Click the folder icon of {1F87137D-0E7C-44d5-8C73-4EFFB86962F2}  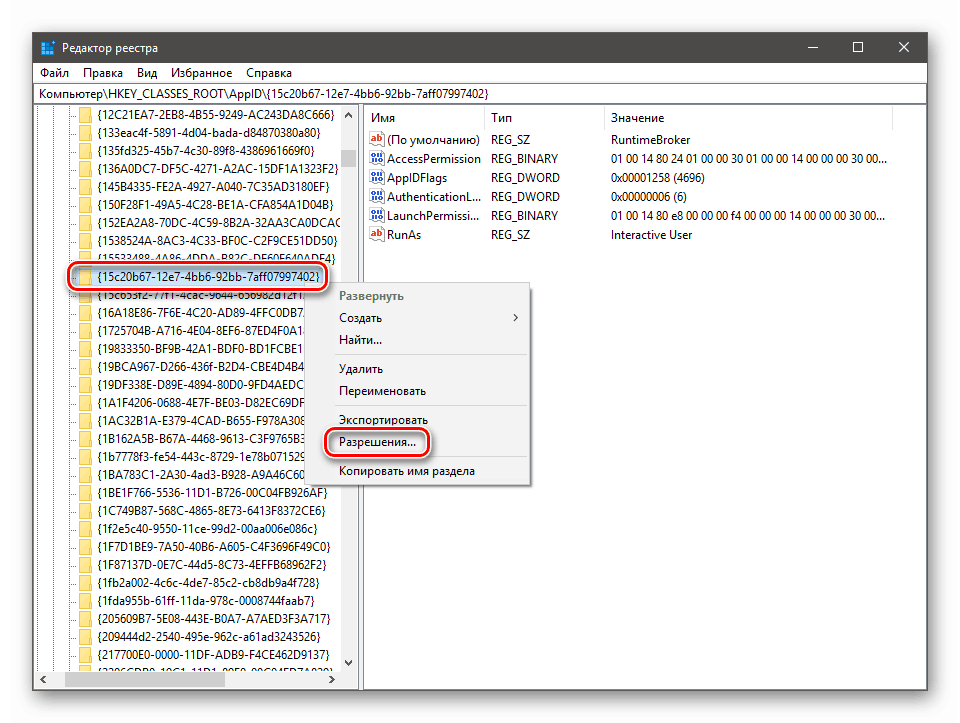85,564
